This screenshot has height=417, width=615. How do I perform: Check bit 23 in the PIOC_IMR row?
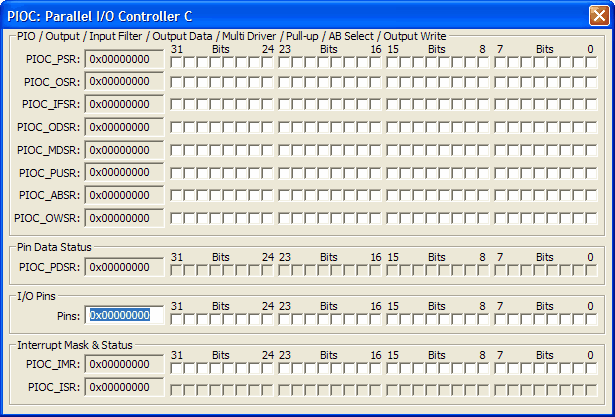[284, 368]
